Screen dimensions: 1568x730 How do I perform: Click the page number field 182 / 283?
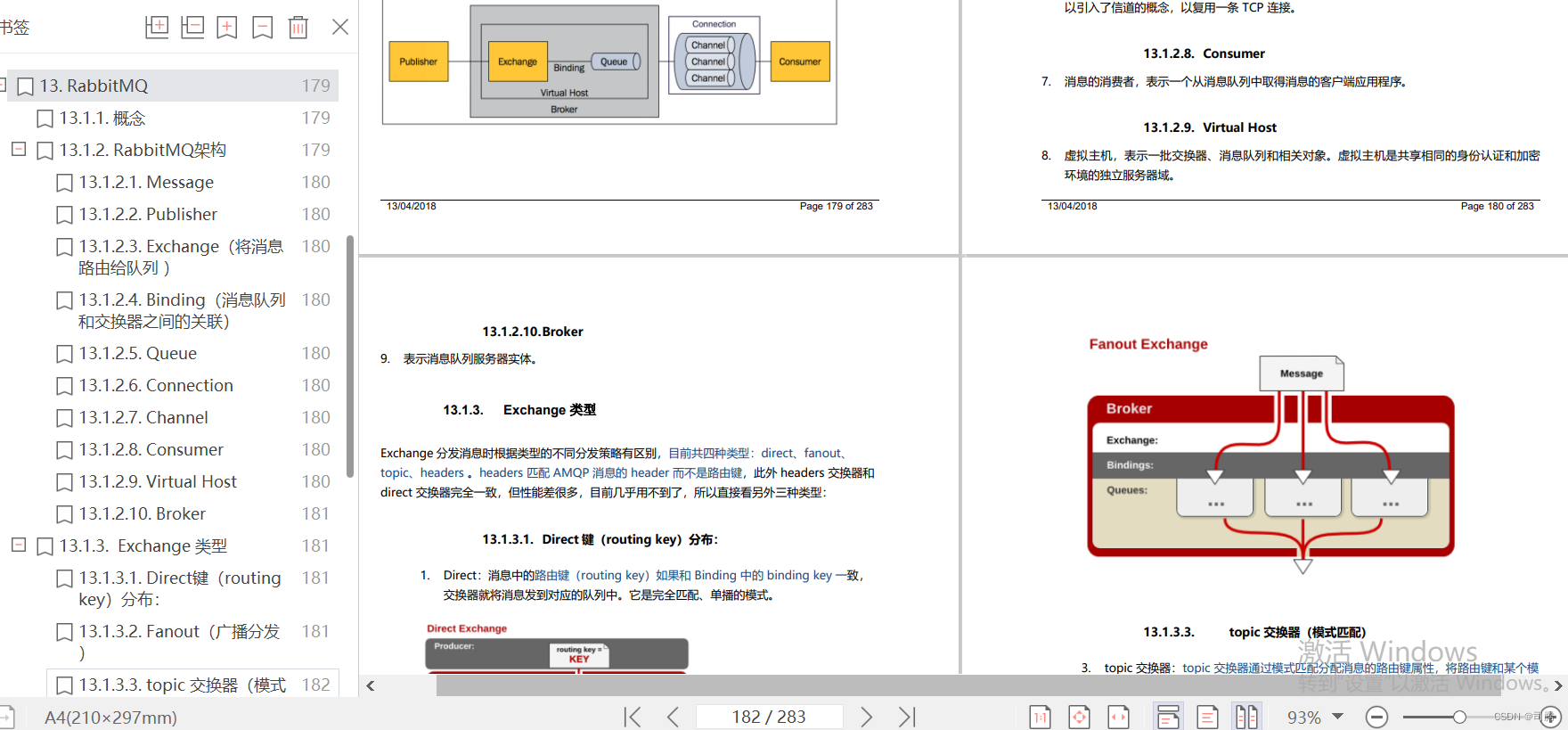(x=769, y=717)
